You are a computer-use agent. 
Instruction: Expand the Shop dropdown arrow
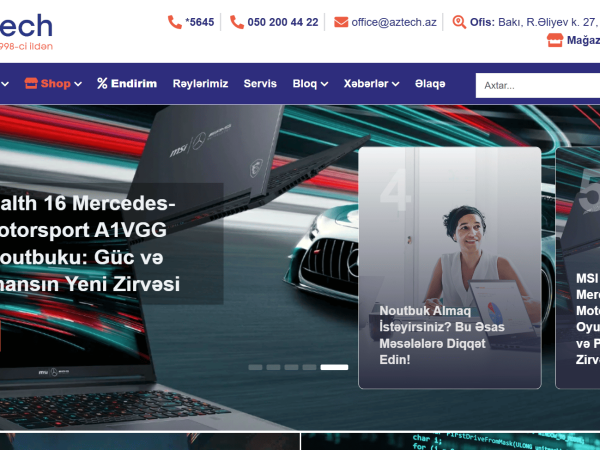78,84
